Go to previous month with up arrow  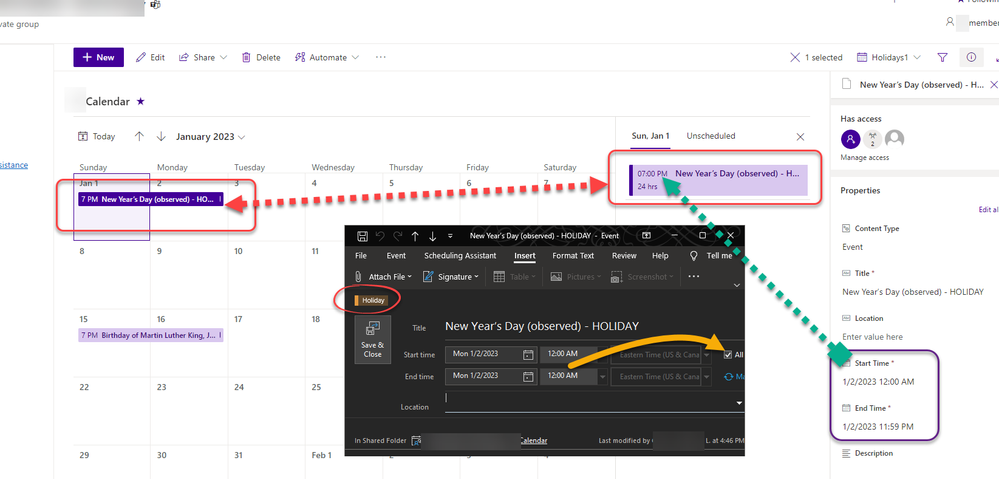tap(140, 136)
